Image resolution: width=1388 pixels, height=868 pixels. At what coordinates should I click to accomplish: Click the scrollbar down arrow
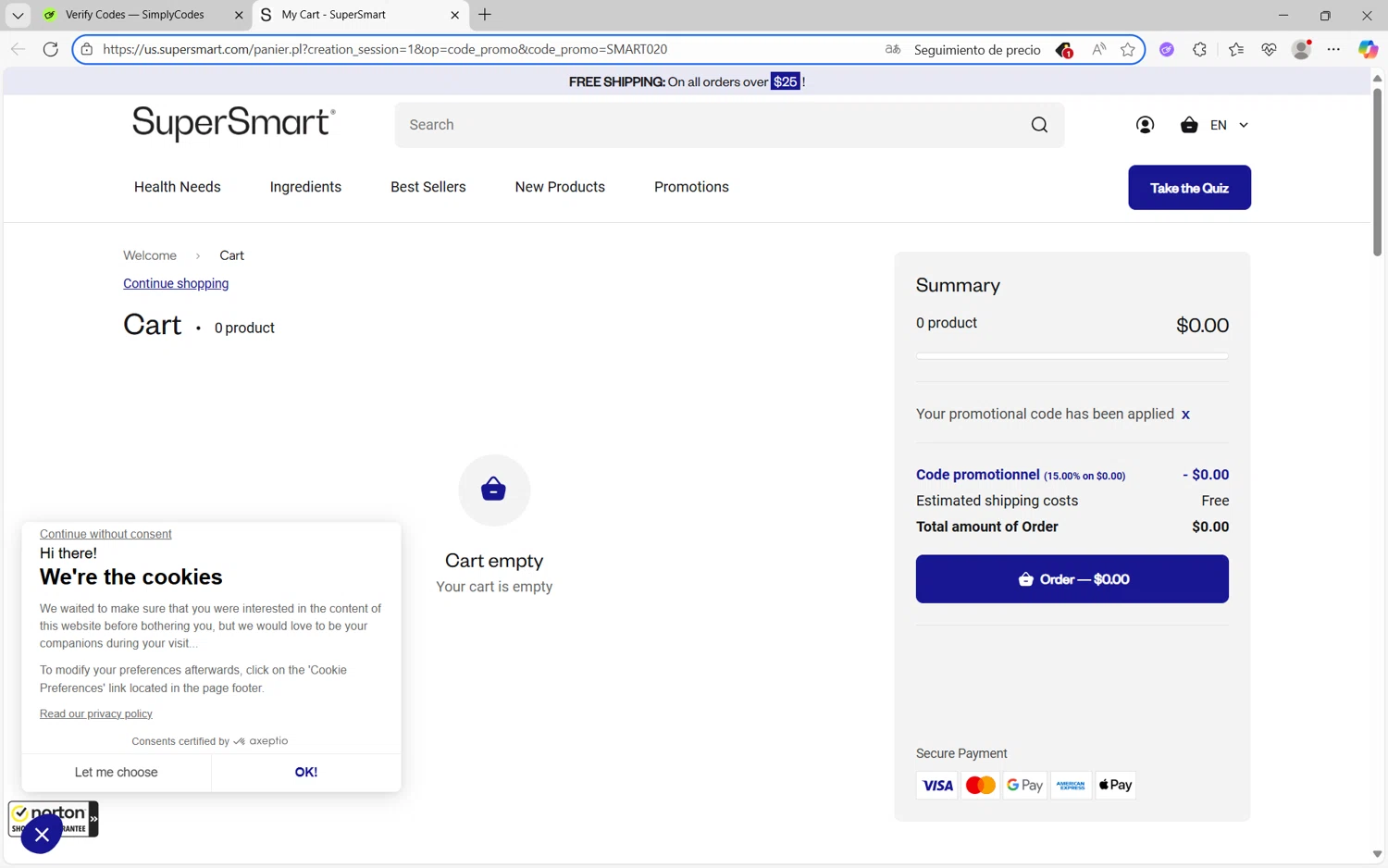click(x=1377, y=854)
